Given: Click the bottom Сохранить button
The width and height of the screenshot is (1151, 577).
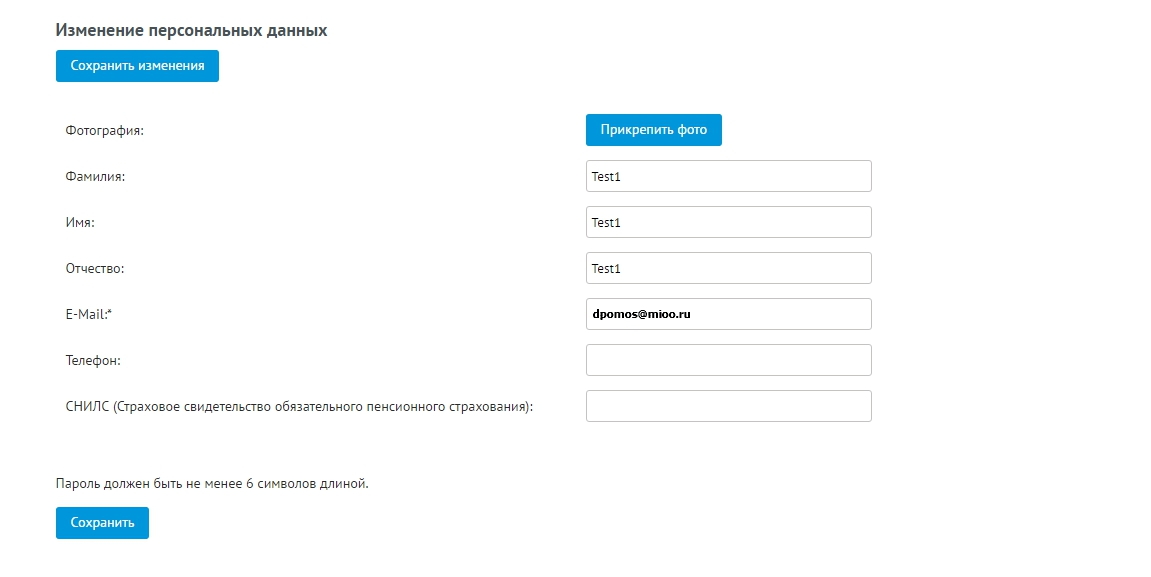Looking at the screenshot, I should pos(102,523).
